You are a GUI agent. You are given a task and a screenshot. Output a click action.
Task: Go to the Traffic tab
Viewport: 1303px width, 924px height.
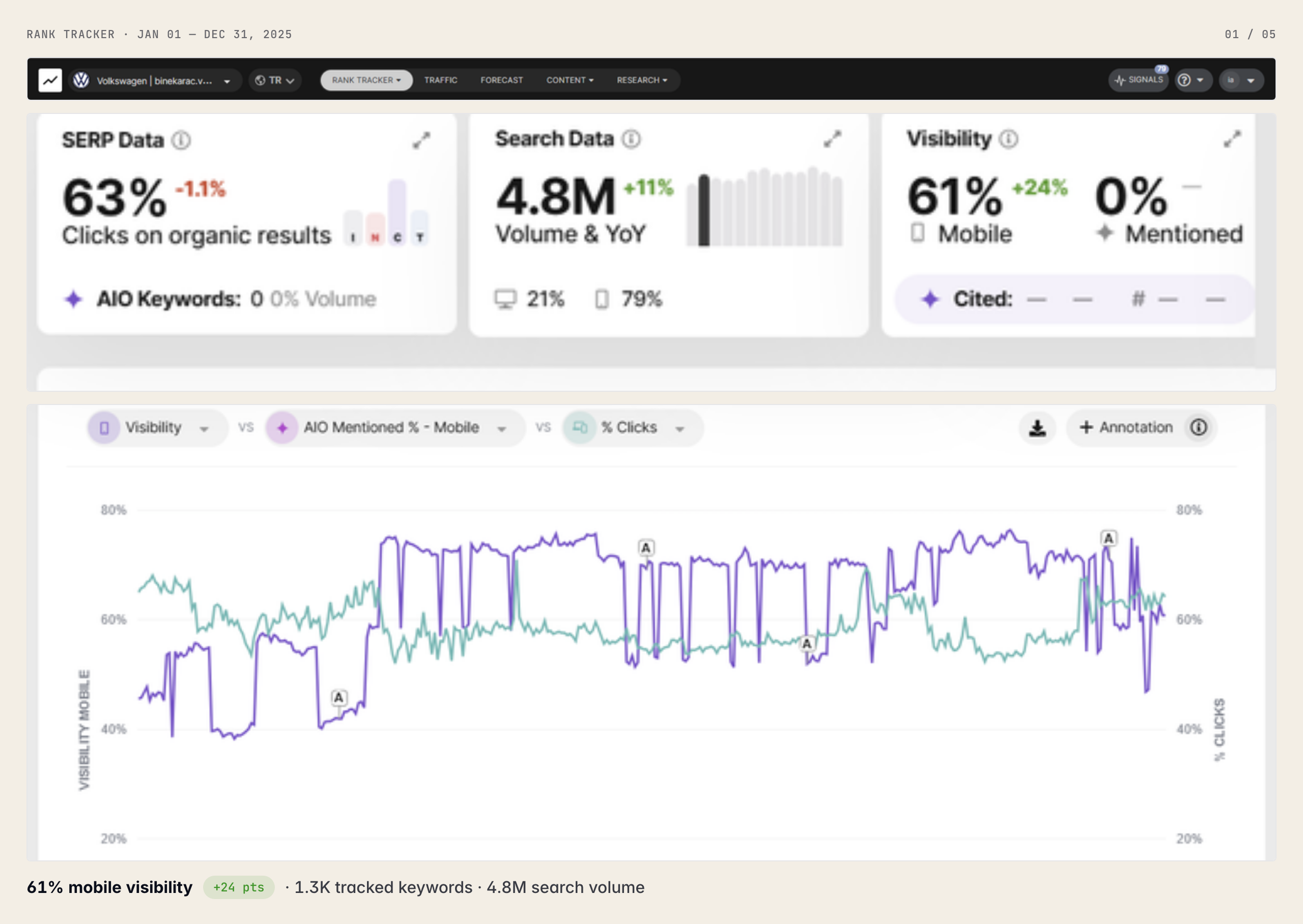coord(440,80)
